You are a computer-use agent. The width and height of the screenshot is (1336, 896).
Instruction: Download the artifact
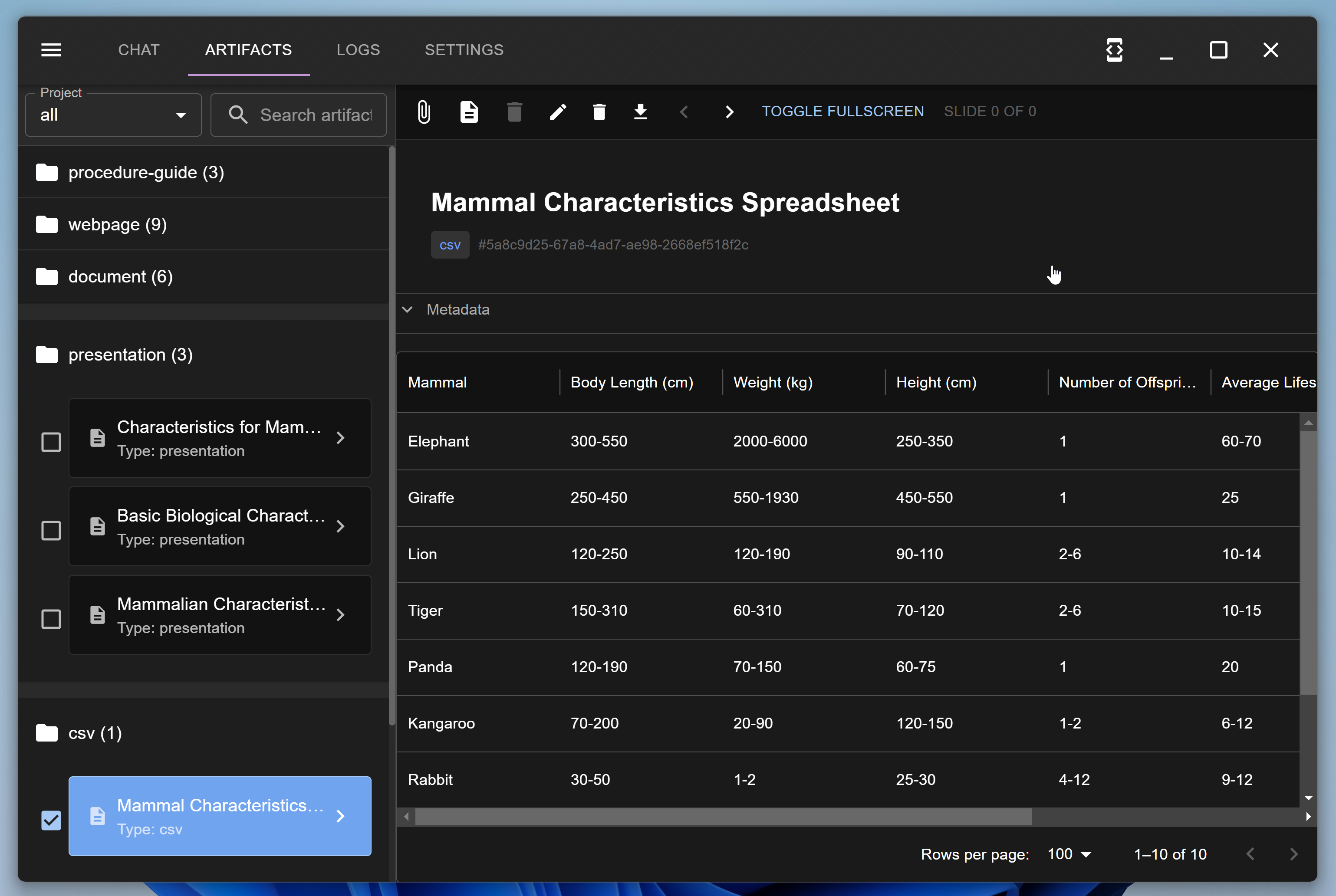point(640,112)
